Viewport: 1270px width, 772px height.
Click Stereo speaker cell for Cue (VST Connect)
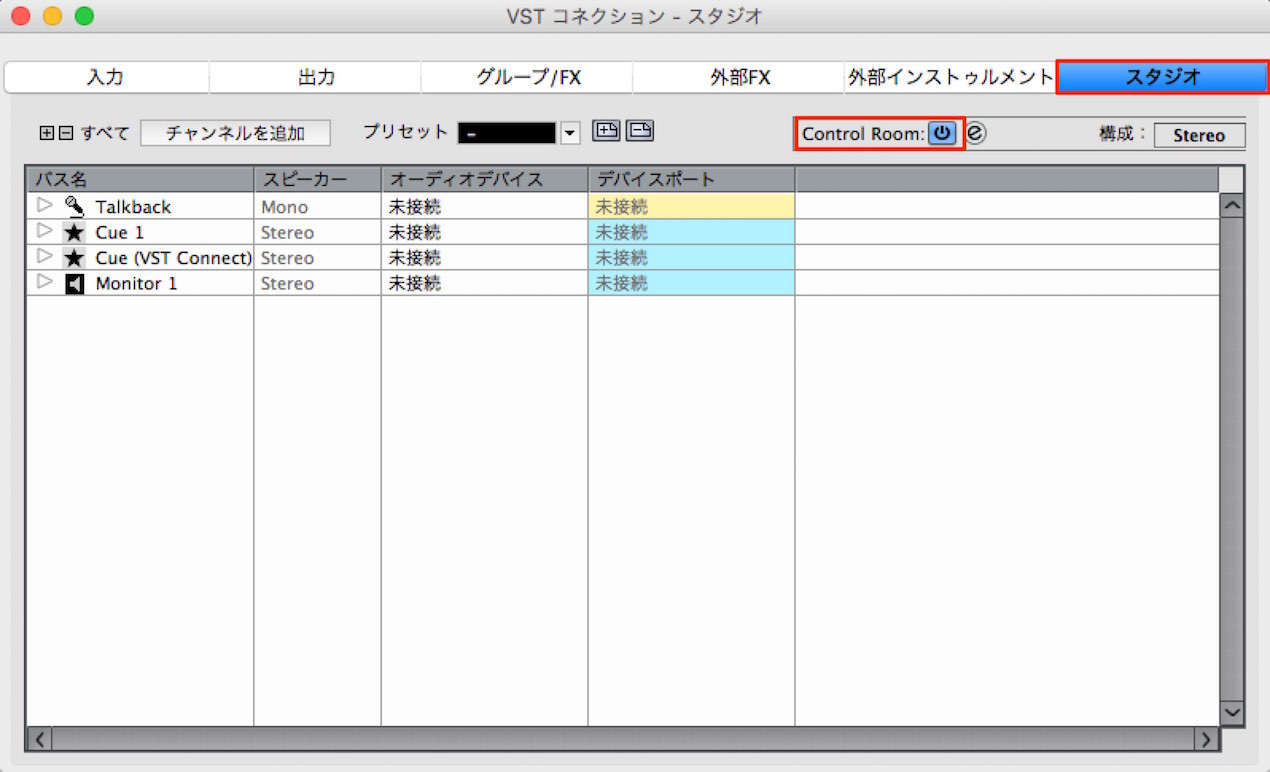[317, 258]
